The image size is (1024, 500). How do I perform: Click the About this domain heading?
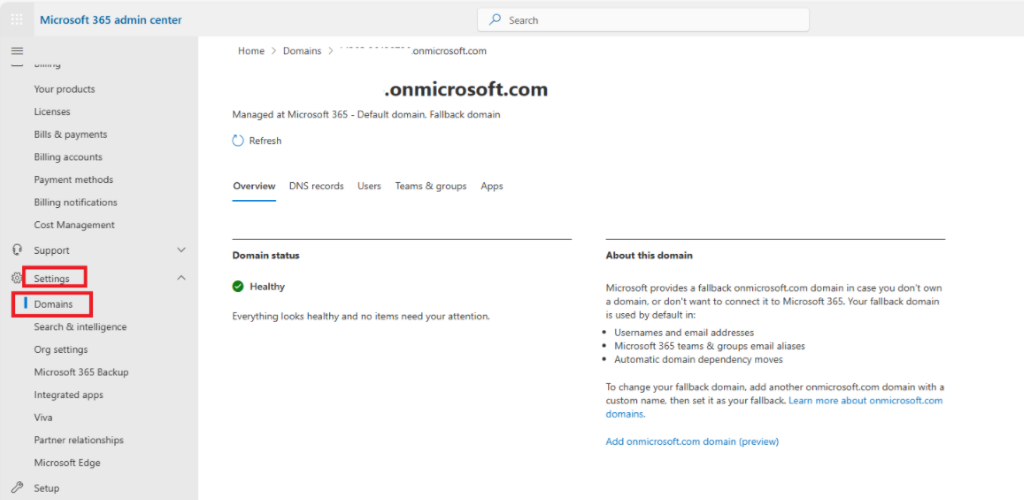point(649,255)
